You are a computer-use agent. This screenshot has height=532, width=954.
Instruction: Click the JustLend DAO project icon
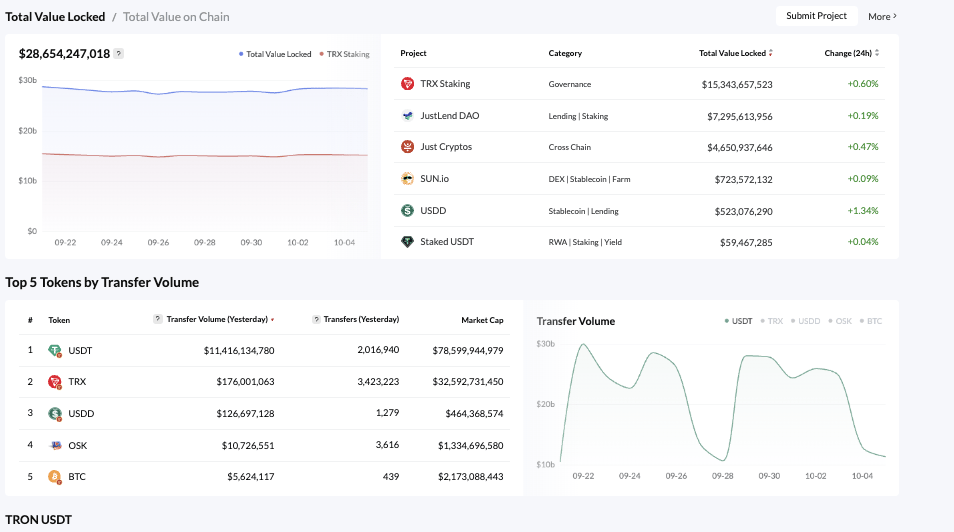[x=407, y=116]
